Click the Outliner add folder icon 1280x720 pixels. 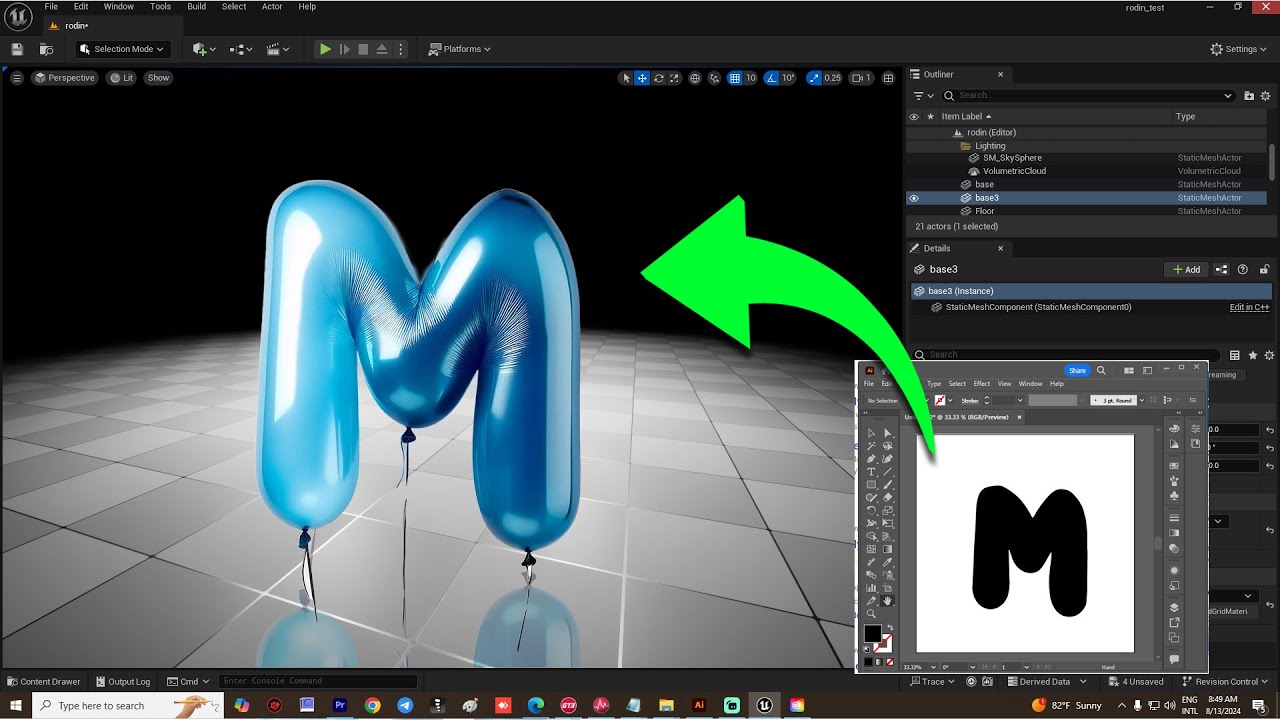click(x=1249, y=96)
